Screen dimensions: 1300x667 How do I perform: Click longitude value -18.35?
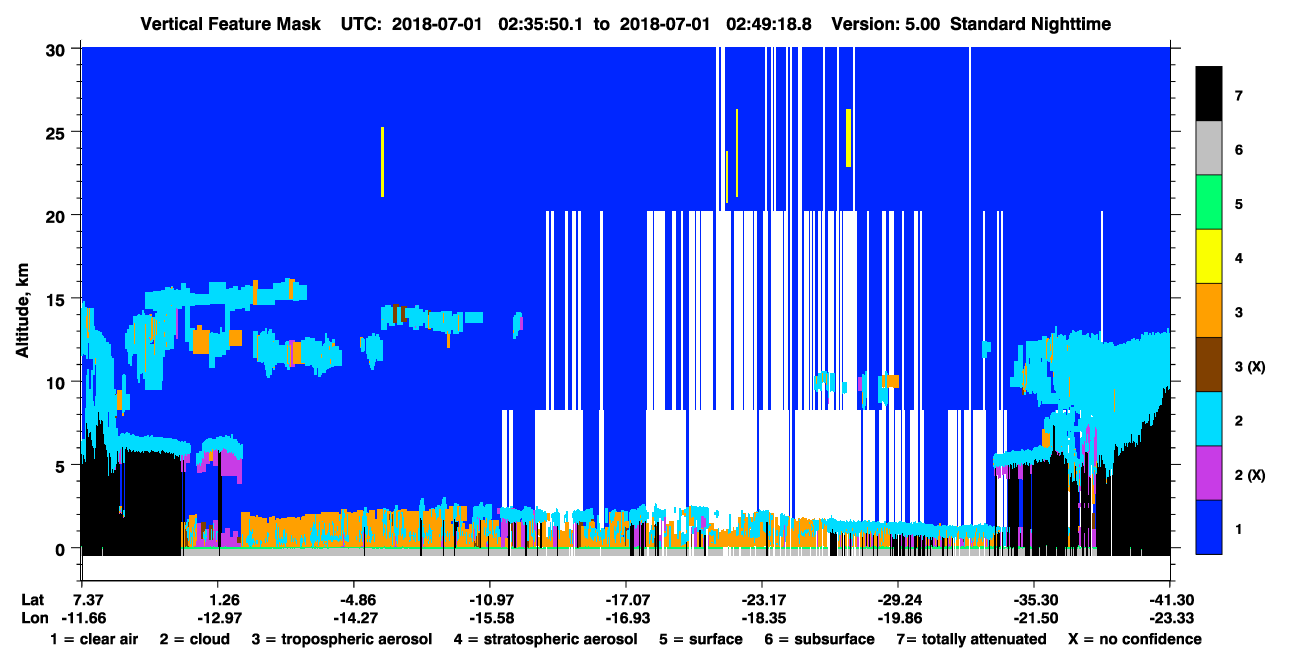click(761, 618)
